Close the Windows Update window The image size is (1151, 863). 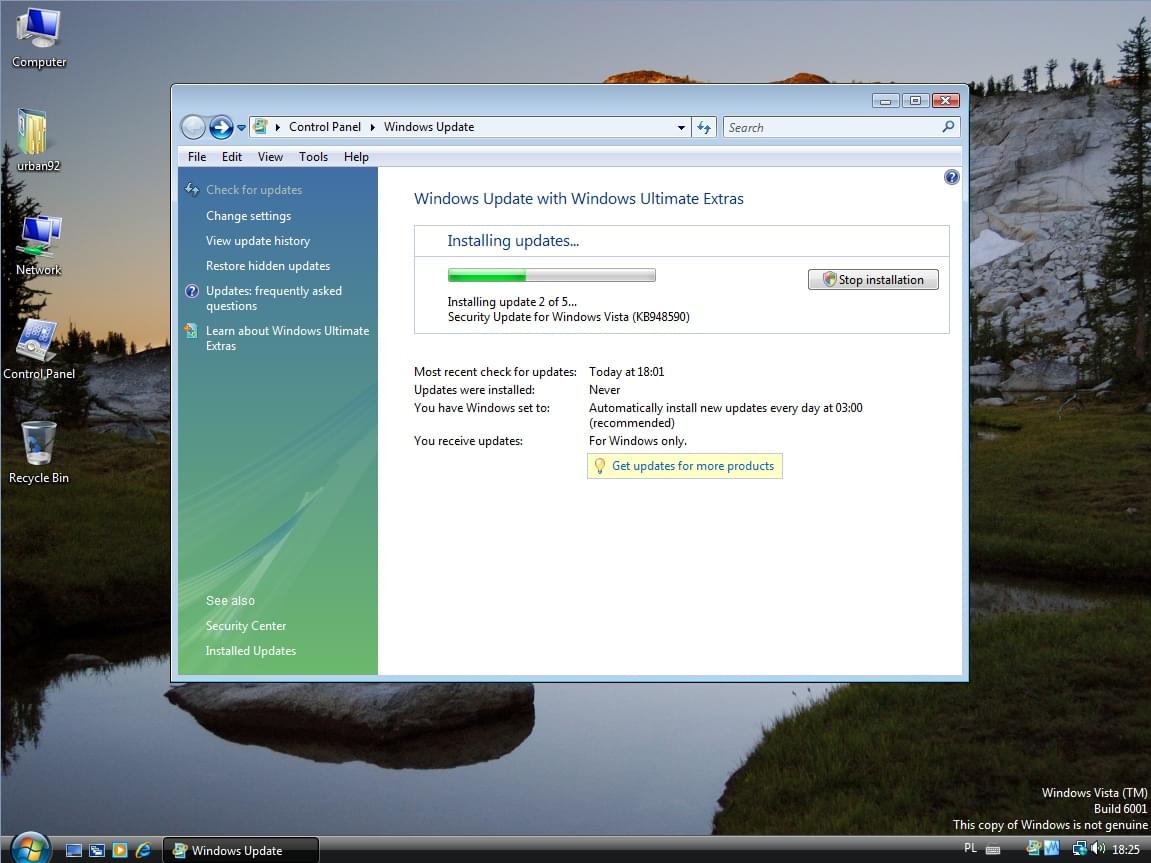(945, 101)
